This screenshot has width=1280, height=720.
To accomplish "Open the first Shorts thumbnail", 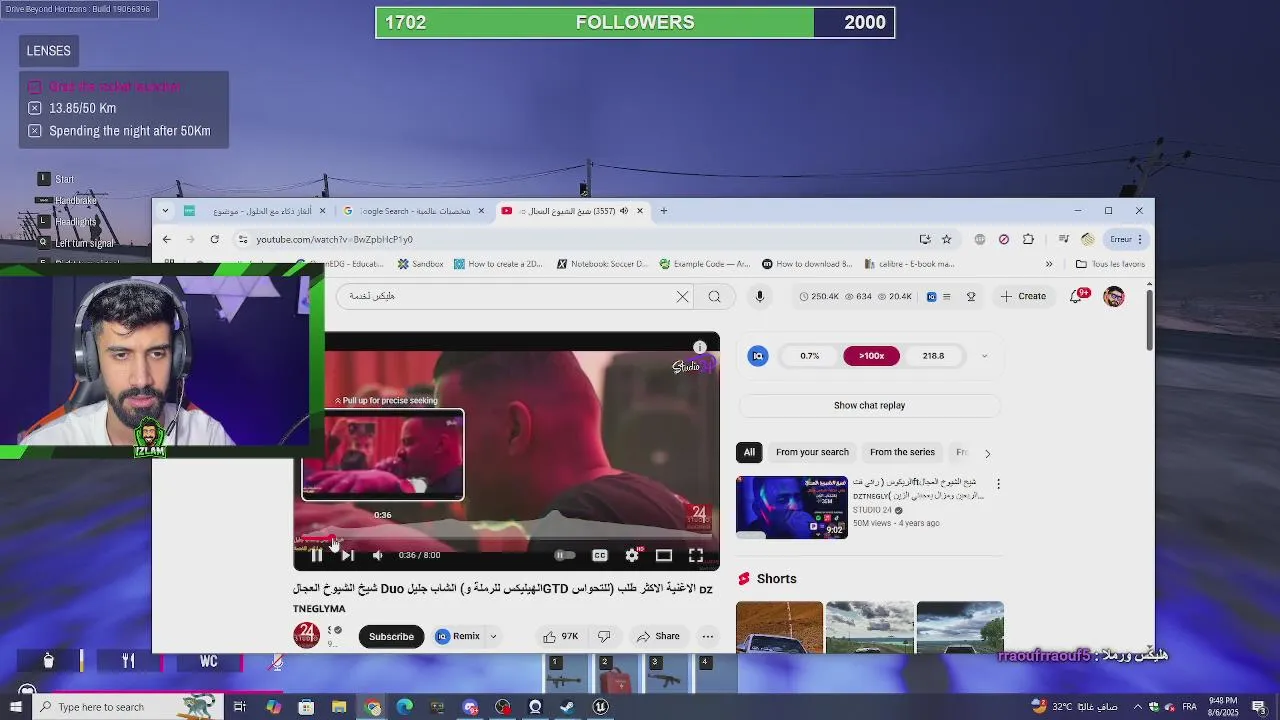I will (779, 627).
